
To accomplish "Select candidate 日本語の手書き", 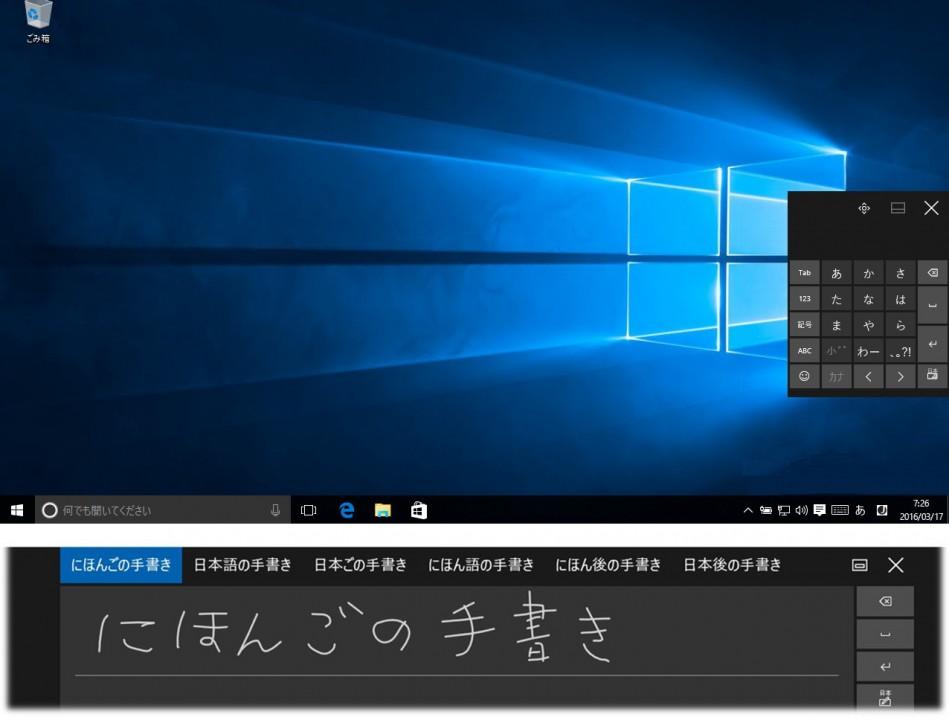I will tap(242, 565).
